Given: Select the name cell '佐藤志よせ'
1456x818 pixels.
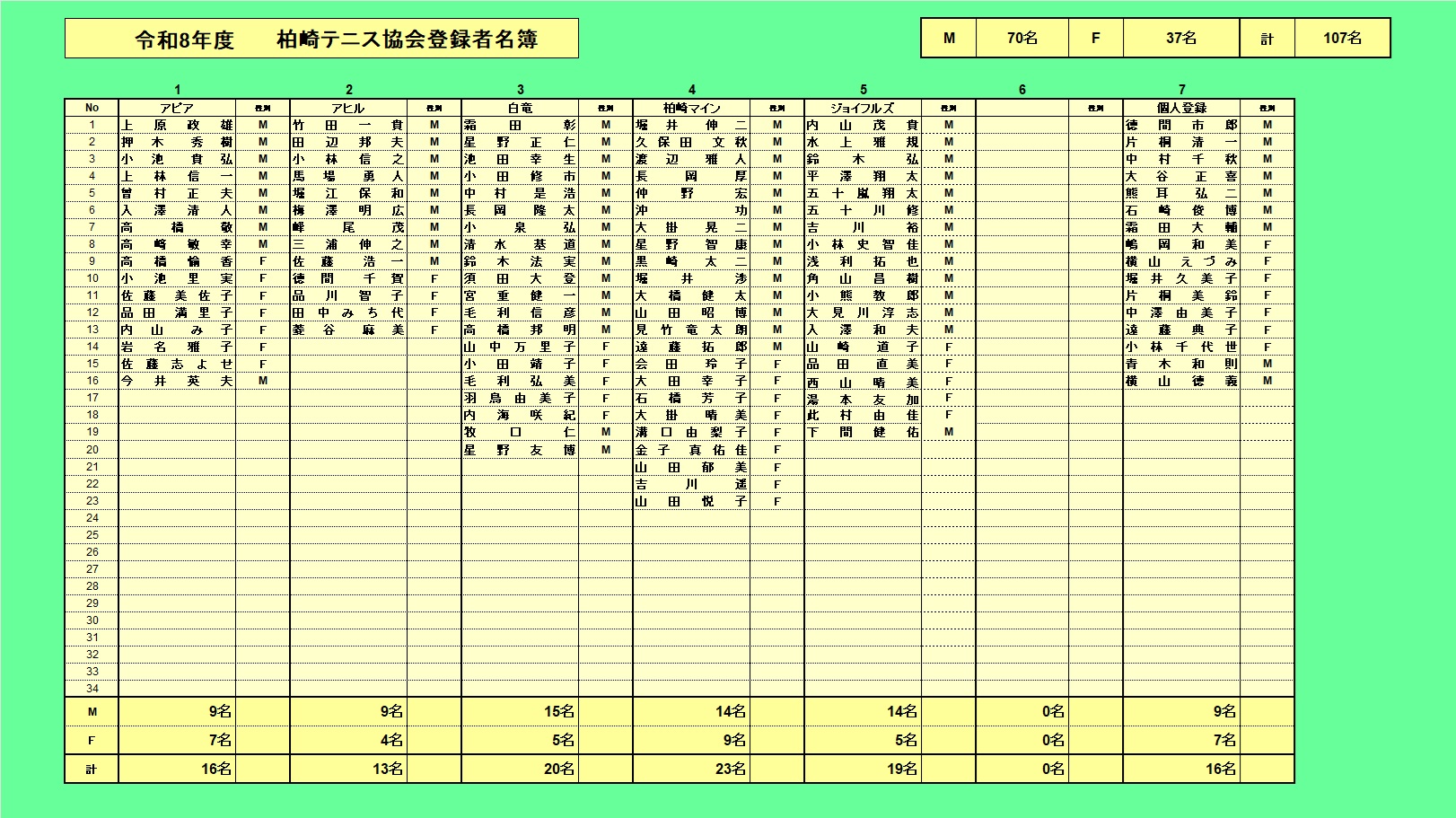Looking at the screenshot, I should point(177,364).
